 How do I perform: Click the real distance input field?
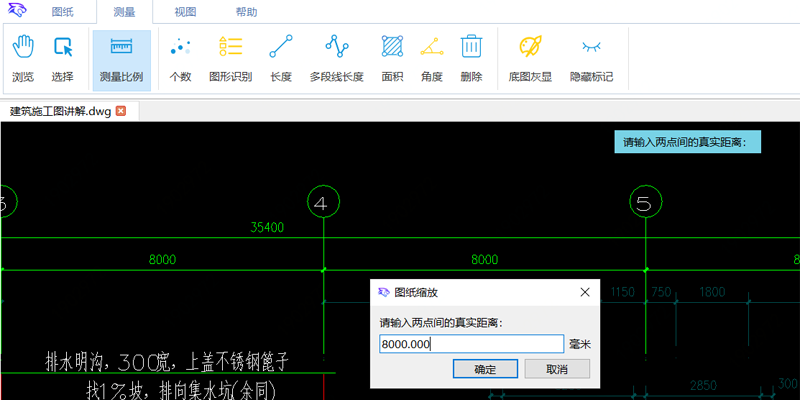tap(471, 344)
